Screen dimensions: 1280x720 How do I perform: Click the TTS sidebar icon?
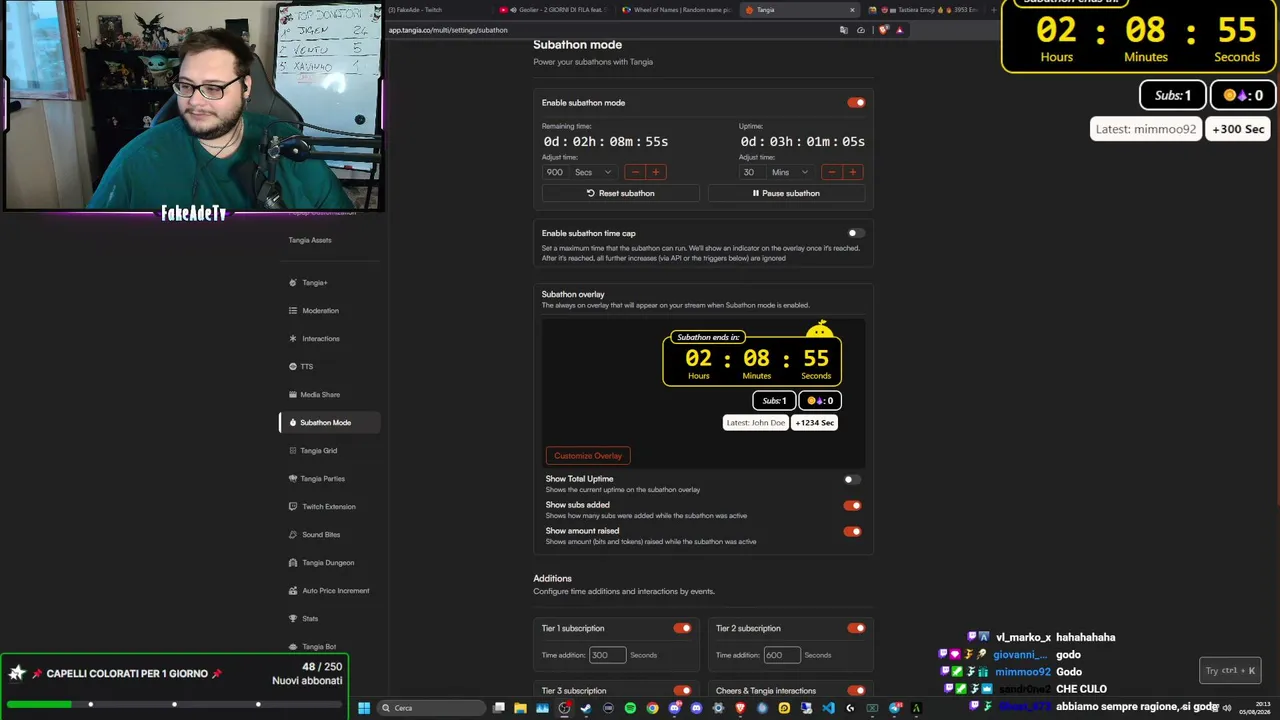[292, 367]
